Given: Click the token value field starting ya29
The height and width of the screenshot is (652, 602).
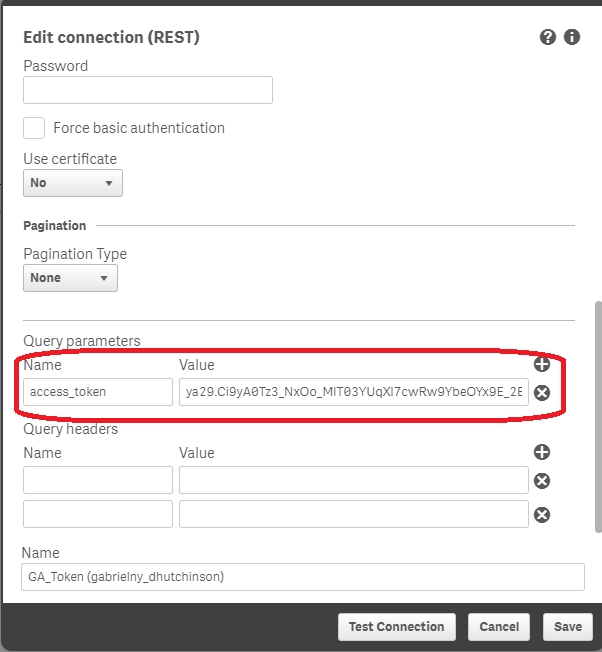Looking at the screenshot, I should point(354,392).
